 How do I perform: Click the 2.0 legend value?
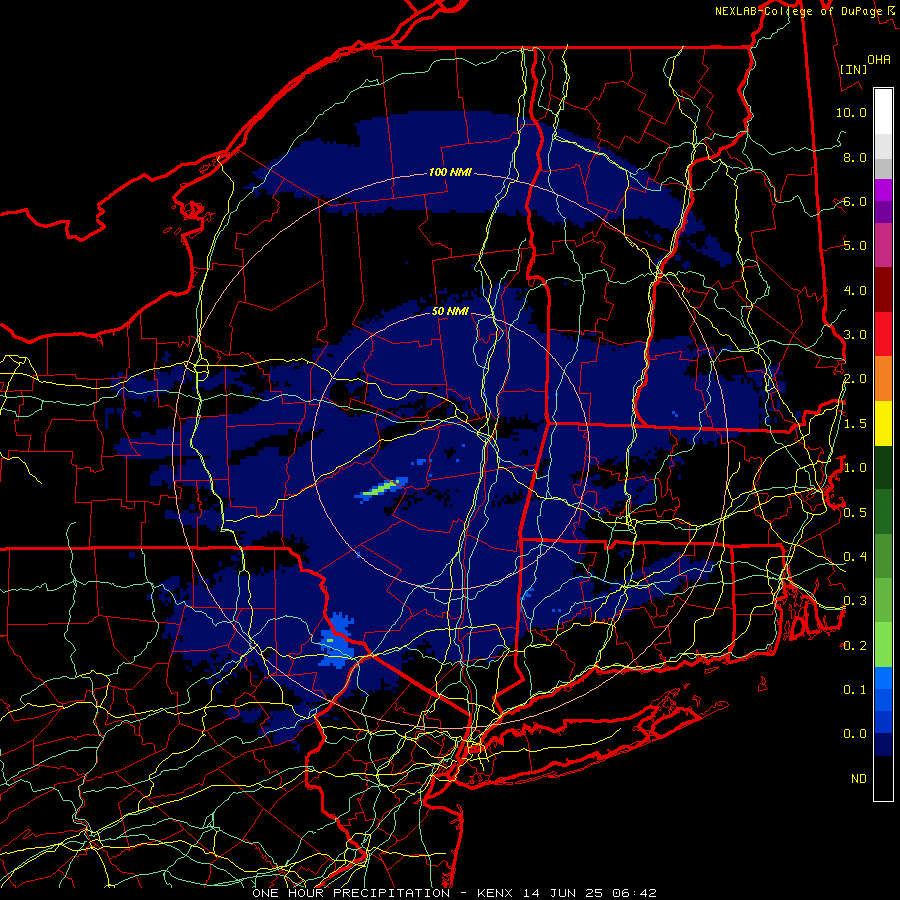point(855,379)
